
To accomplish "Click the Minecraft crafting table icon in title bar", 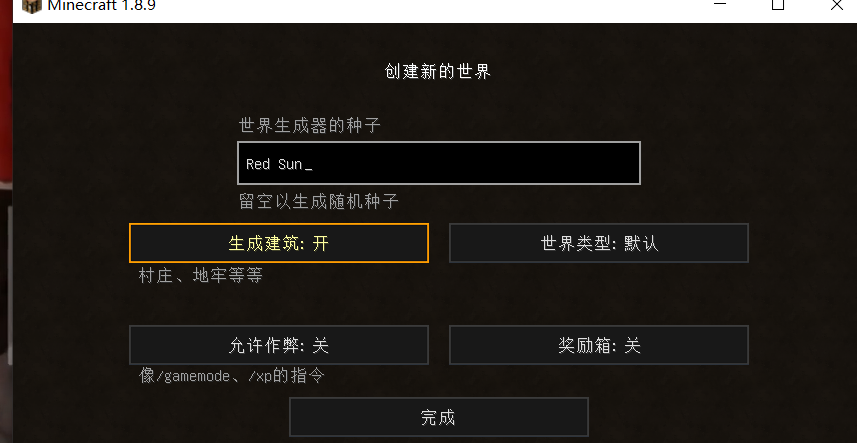I will [30, 5].
